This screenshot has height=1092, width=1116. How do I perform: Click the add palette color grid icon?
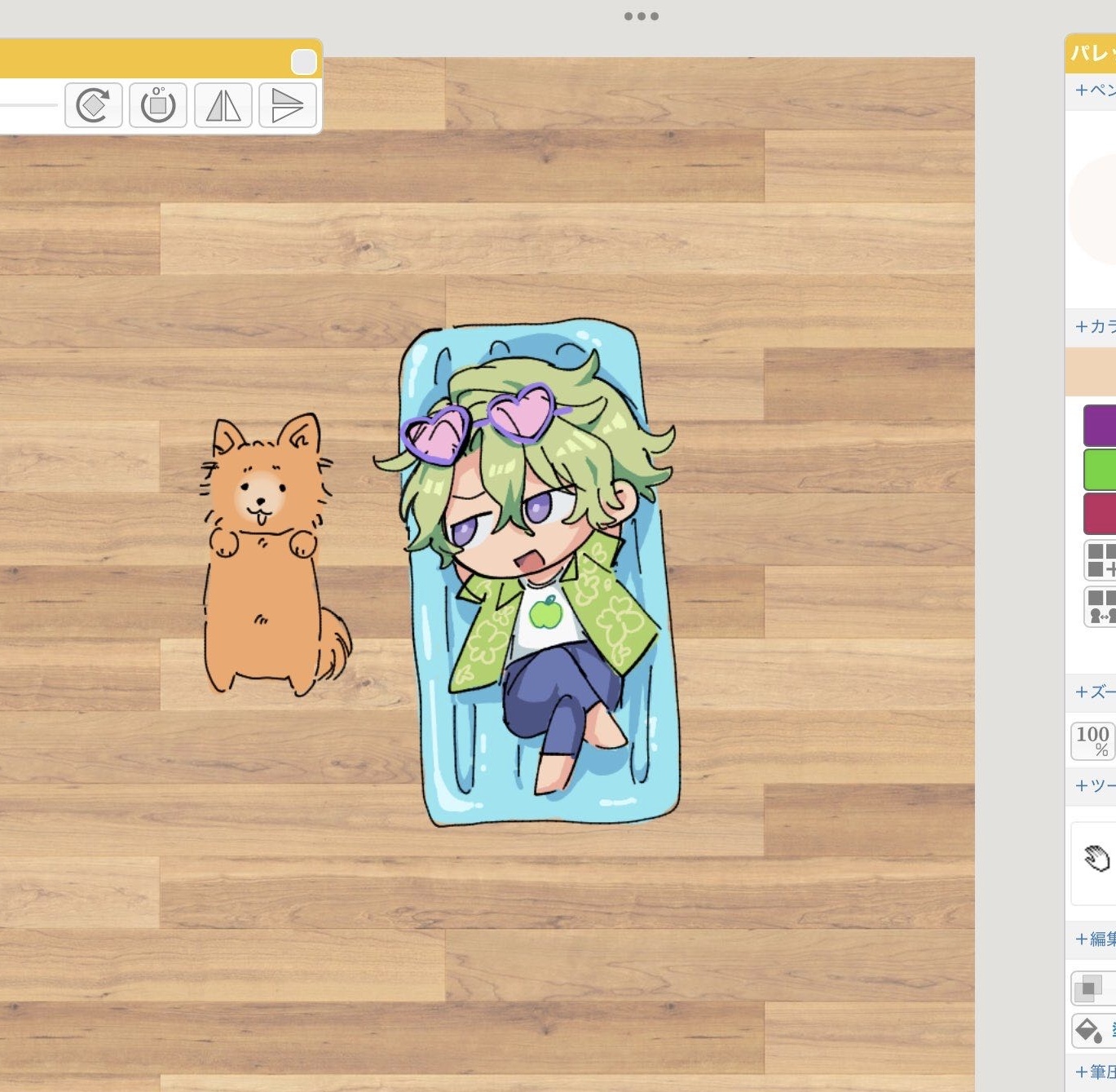(1101, 560)
